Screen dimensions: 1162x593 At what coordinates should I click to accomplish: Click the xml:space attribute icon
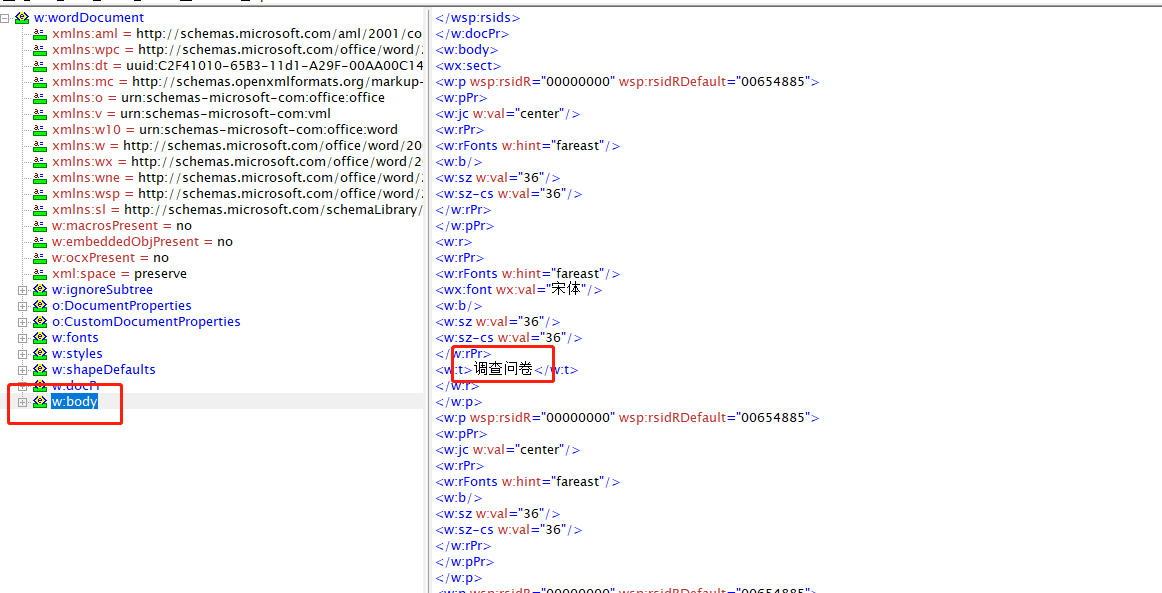(40, 274)
